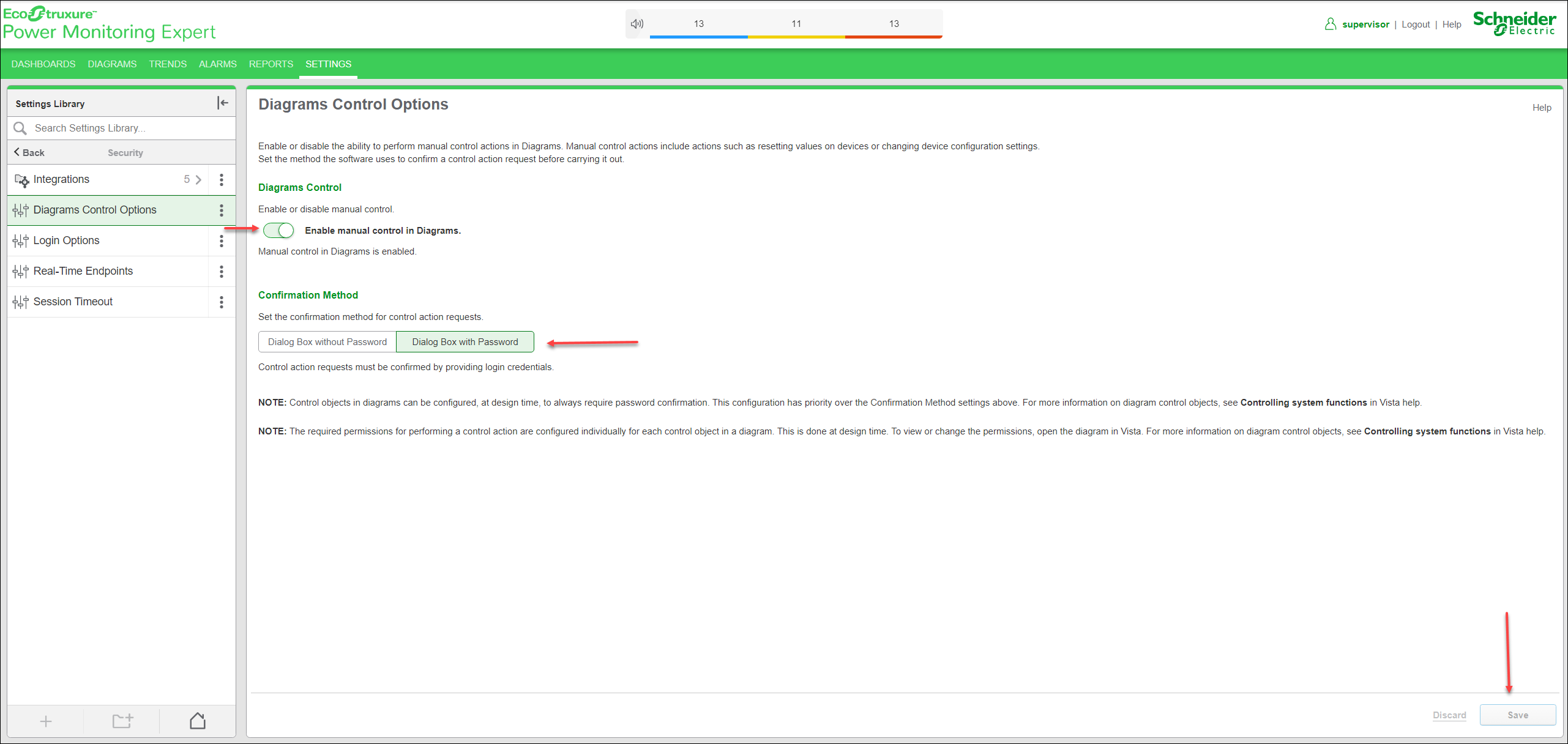Select Dialog Box with Password confirmation
Image resolution: width=1568 pixels, height=744 pixels.
point(465,341)
